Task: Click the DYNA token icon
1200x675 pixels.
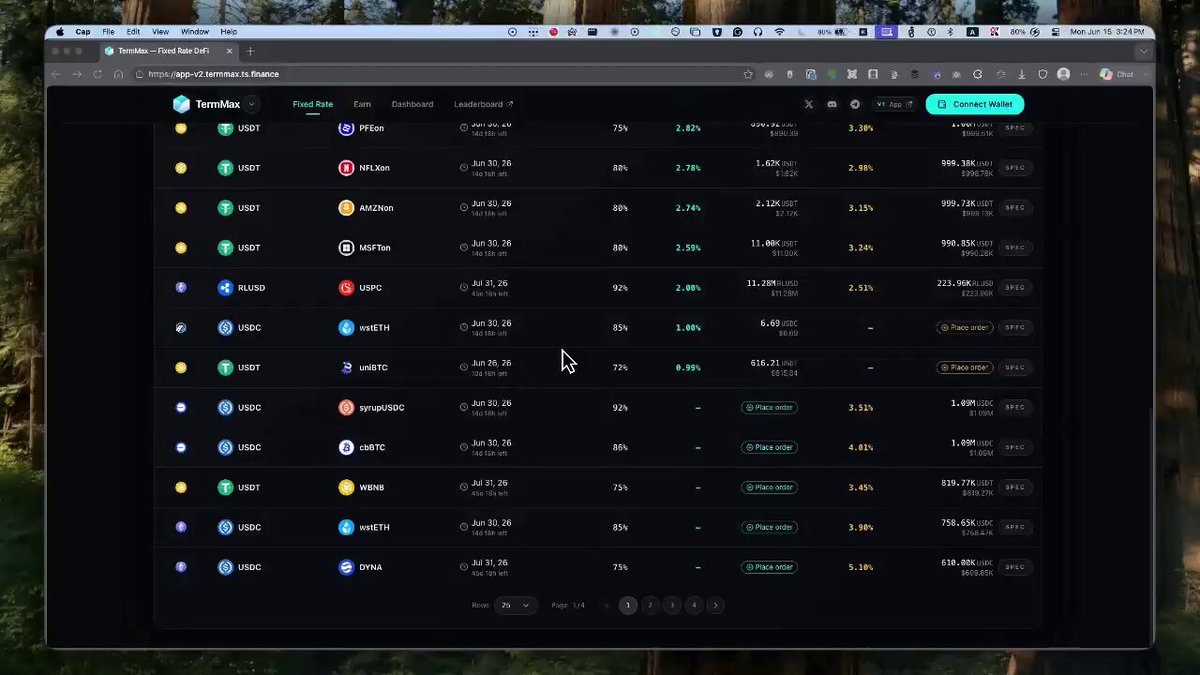Action: pyautogui.click(x=346, y=568)
